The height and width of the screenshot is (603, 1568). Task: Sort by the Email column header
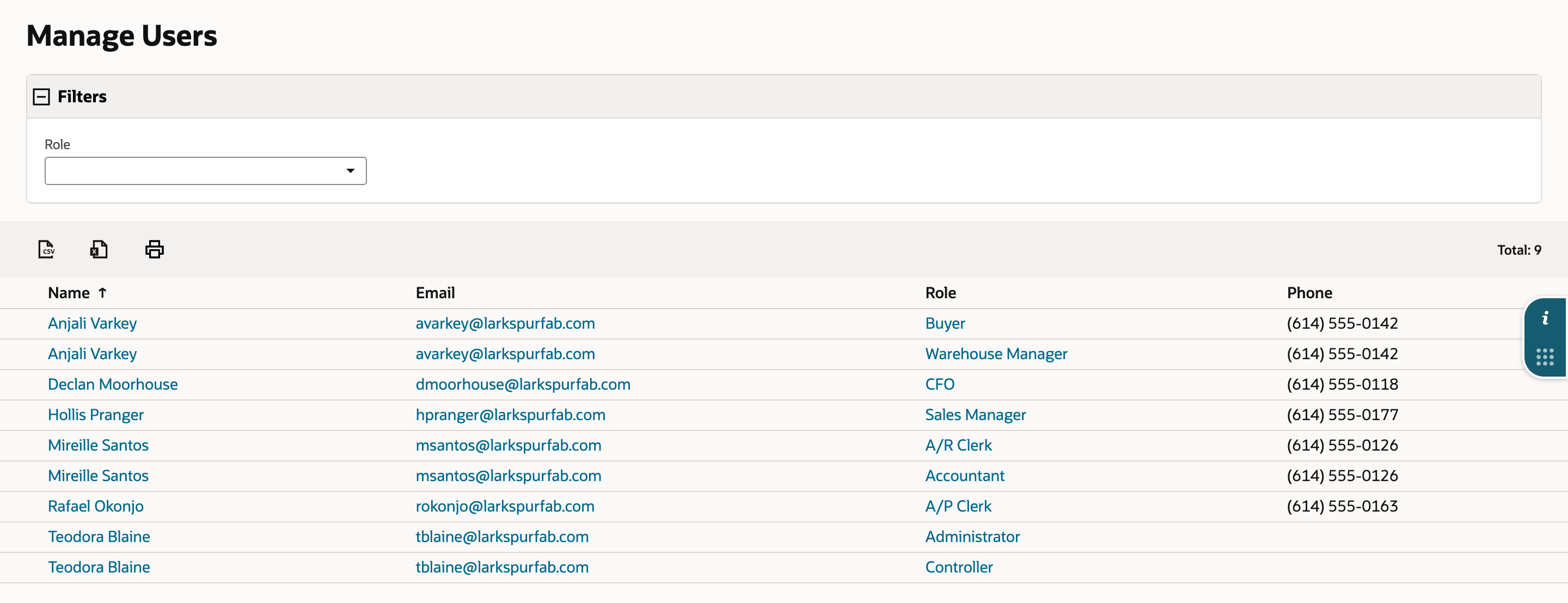[435, 293]
